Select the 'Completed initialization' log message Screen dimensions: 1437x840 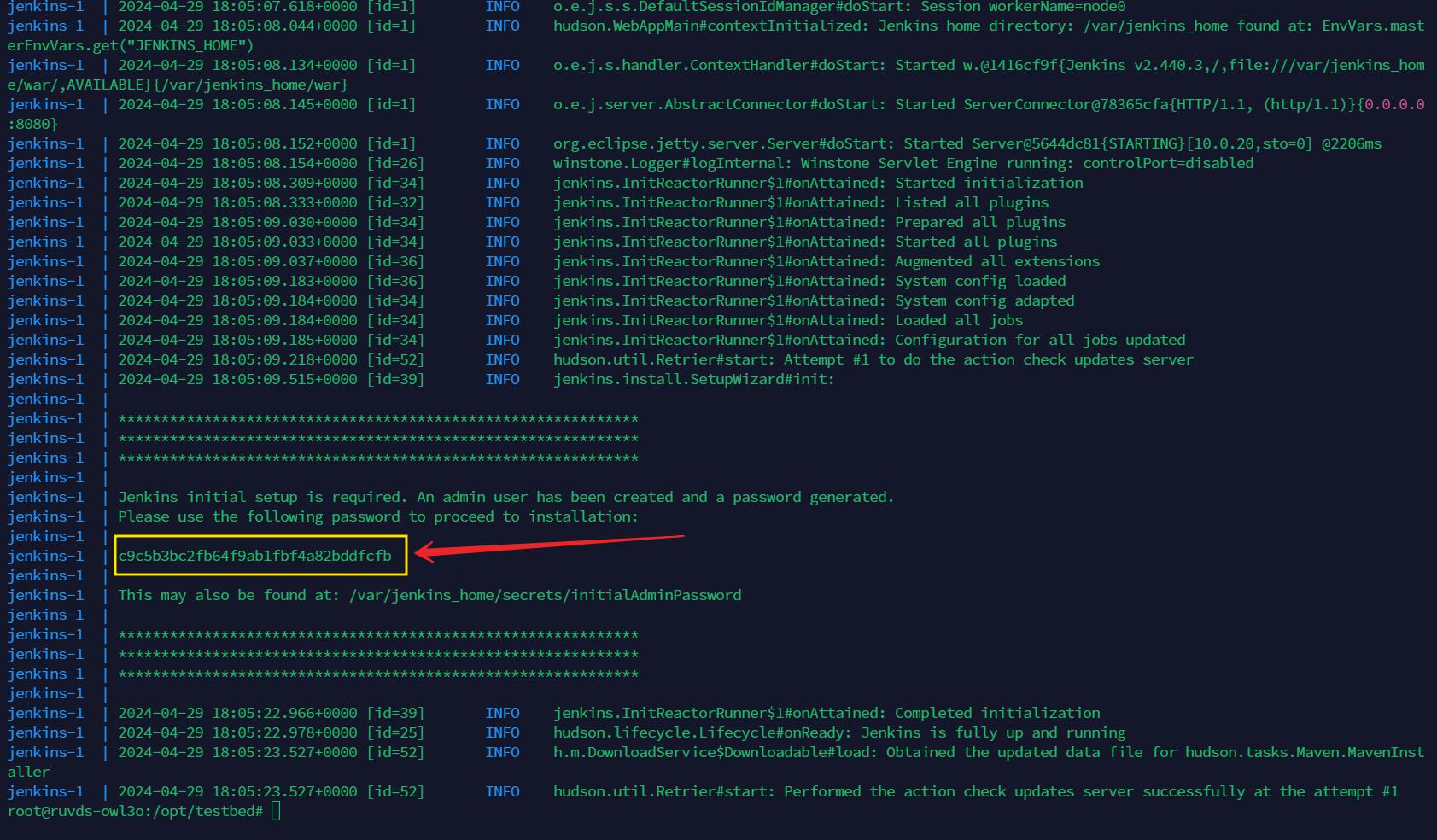(997, 713)
